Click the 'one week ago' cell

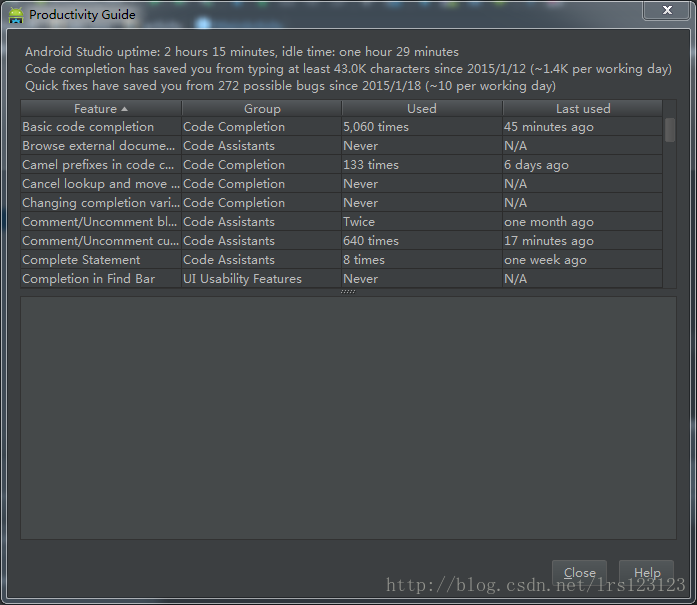pos(582,260)
